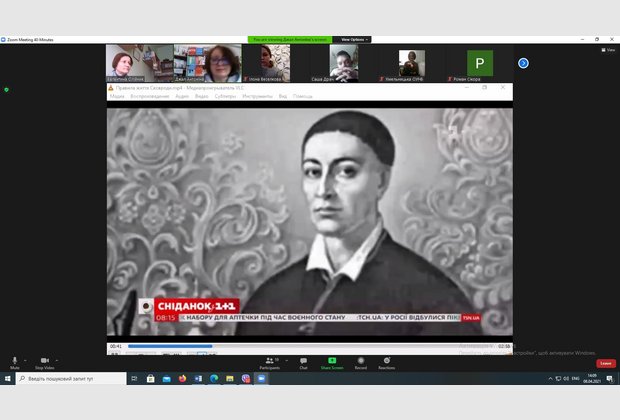Open the Помощь menu in VLC
The width and height of the screenshot is (620, 420).
(x=302, y=96)
